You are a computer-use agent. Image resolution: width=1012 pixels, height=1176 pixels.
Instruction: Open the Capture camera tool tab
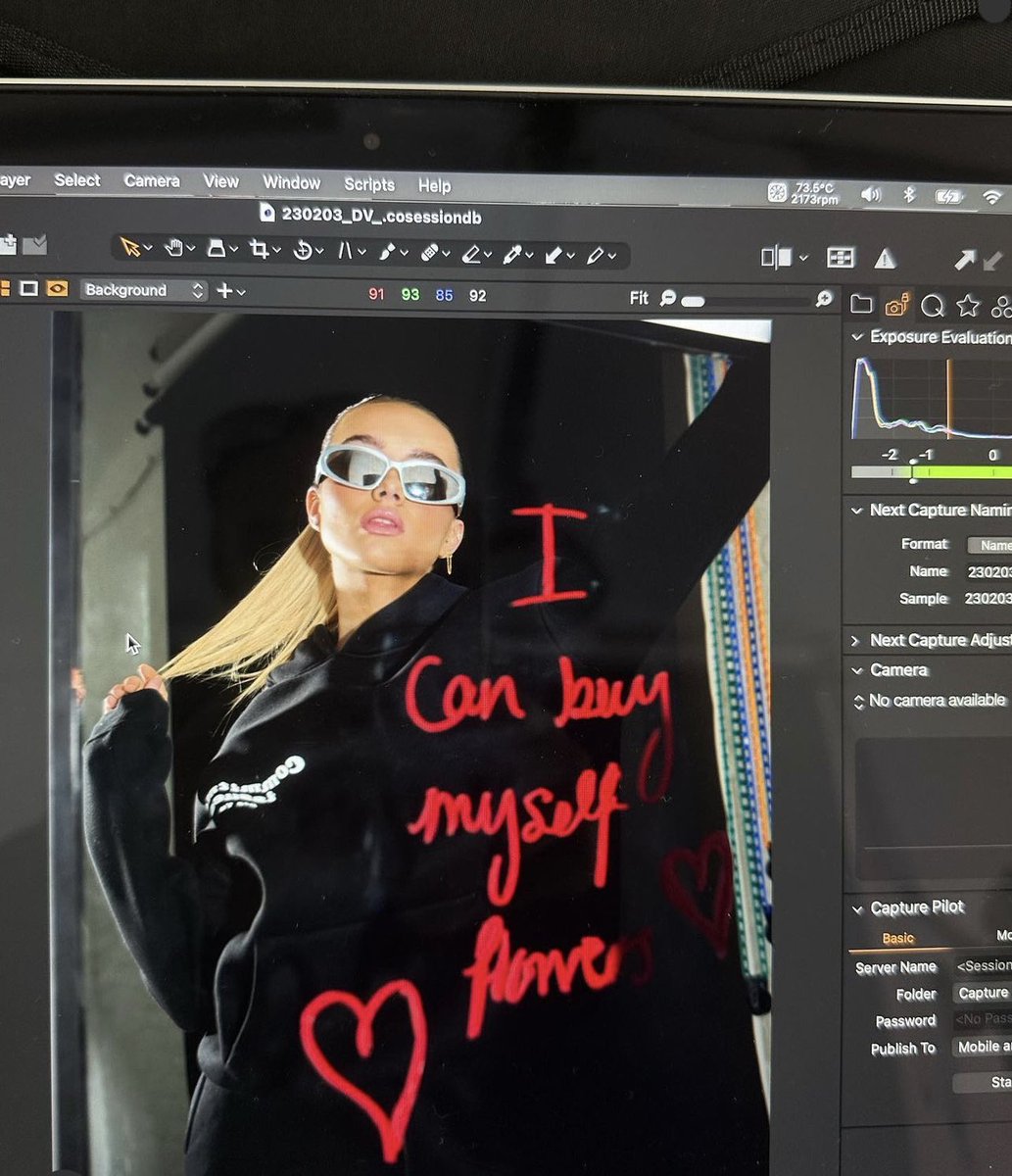(896, 305)
